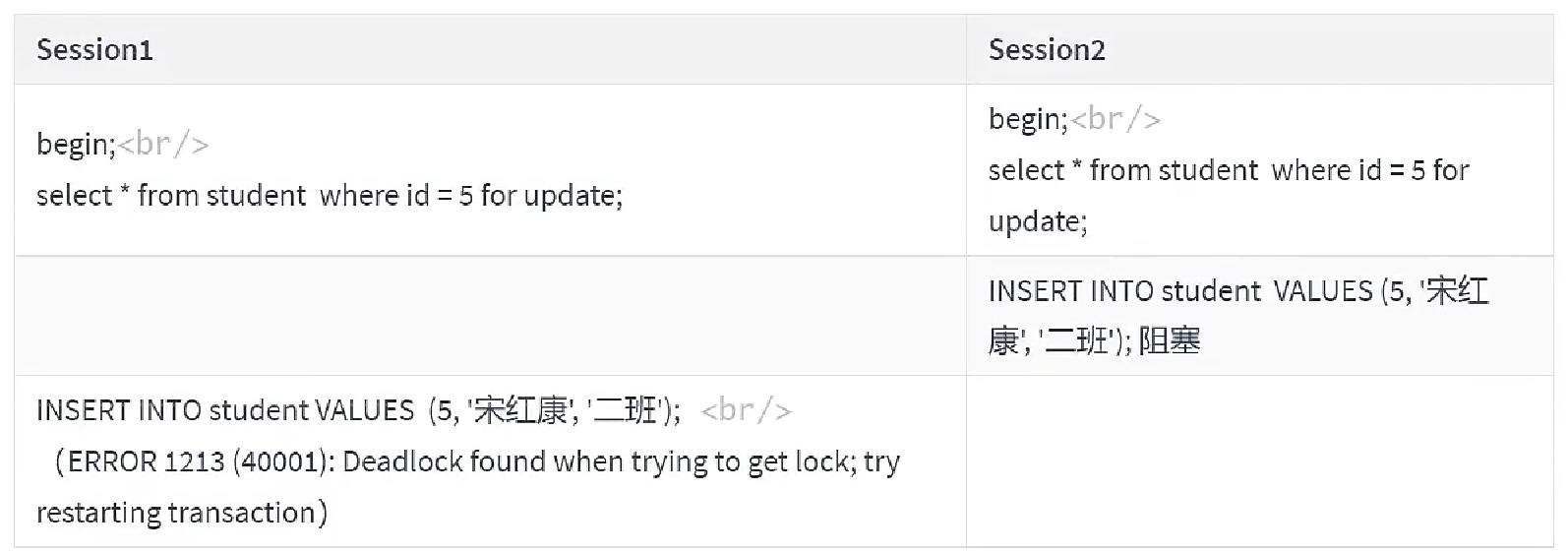Click the "restarting transaction)" line
Viewport: 1568px width, 553px height.
click(182, 513)
